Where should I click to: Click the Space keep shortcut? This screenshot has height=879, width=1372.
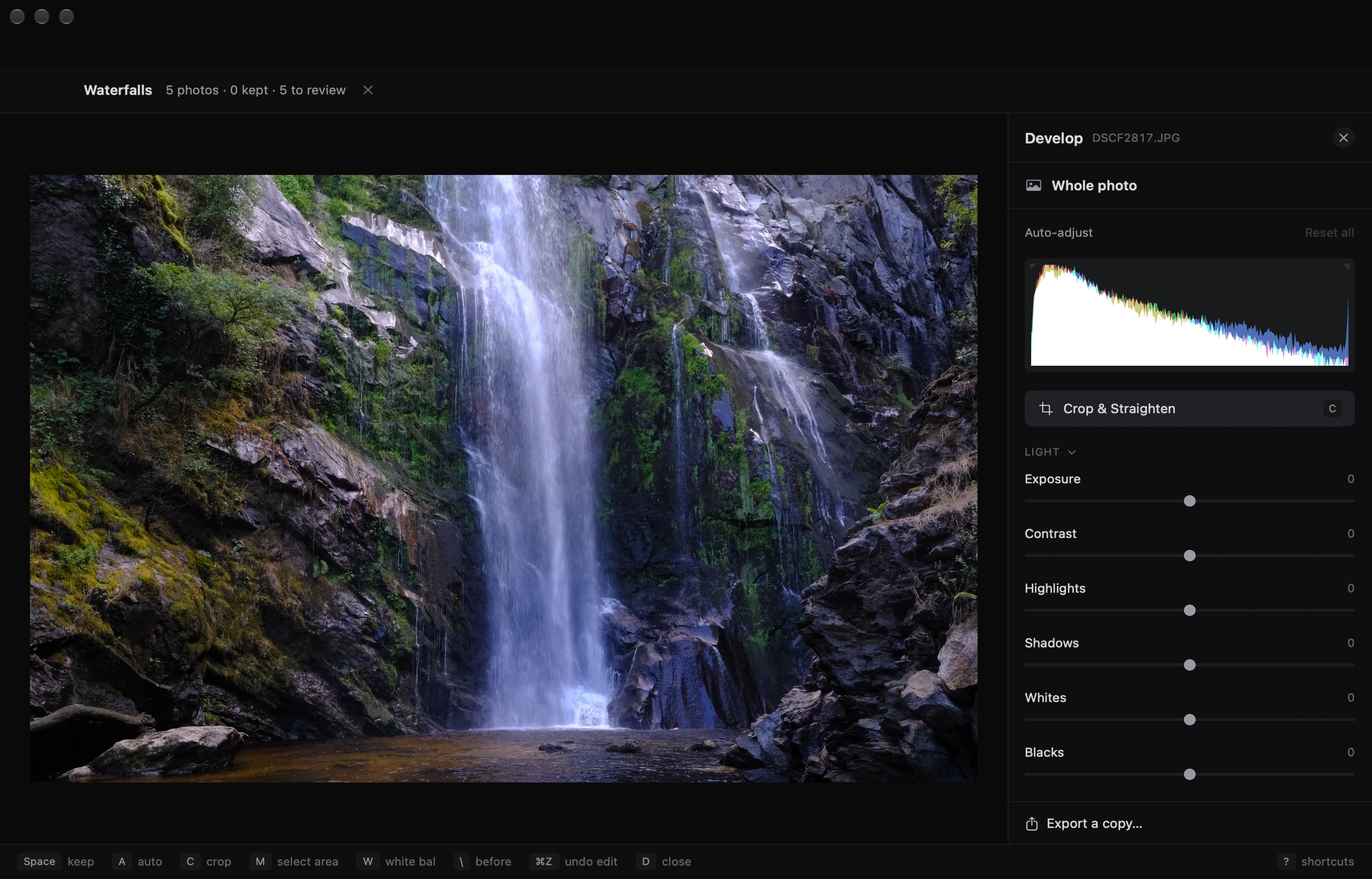[55, 861]
